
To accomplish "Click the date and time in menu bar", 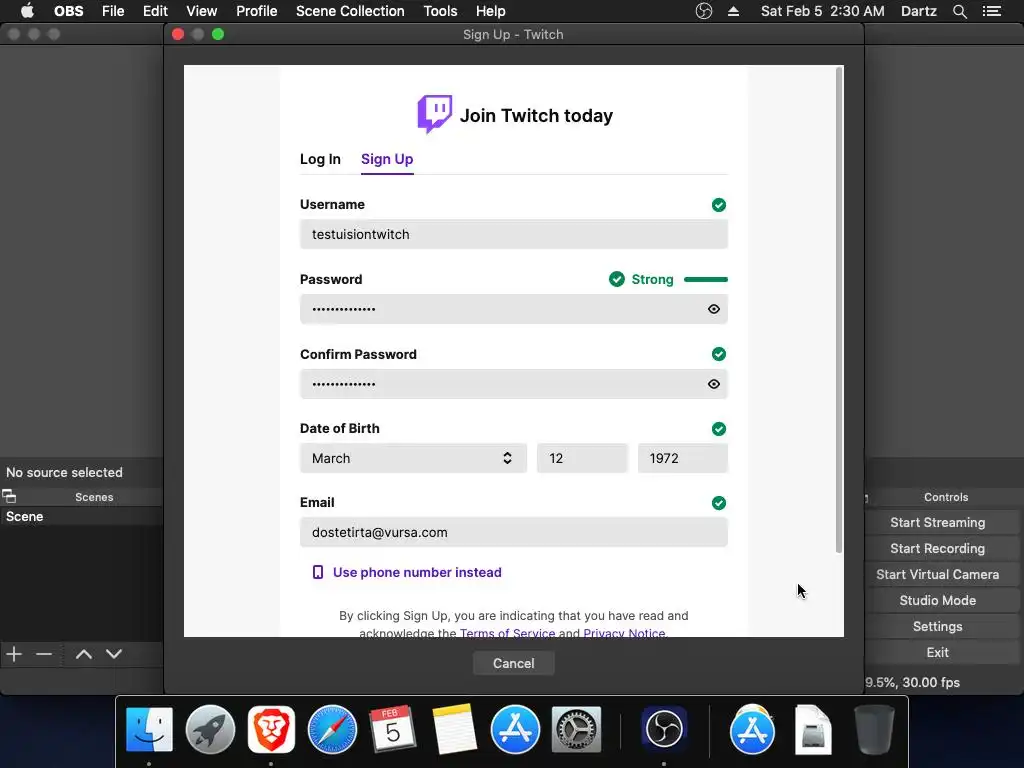I will 823,11.
